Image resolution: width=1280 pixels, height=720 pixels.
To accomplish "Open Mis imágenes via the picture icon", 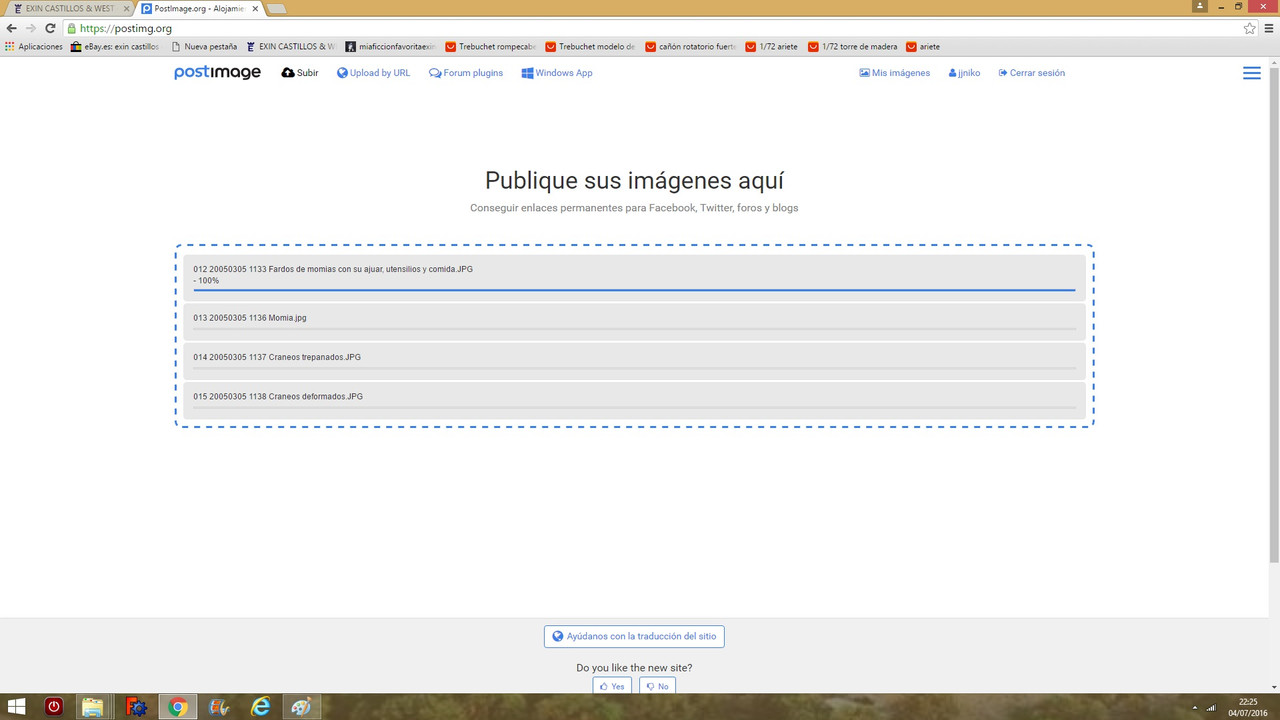I will (863, 72).
